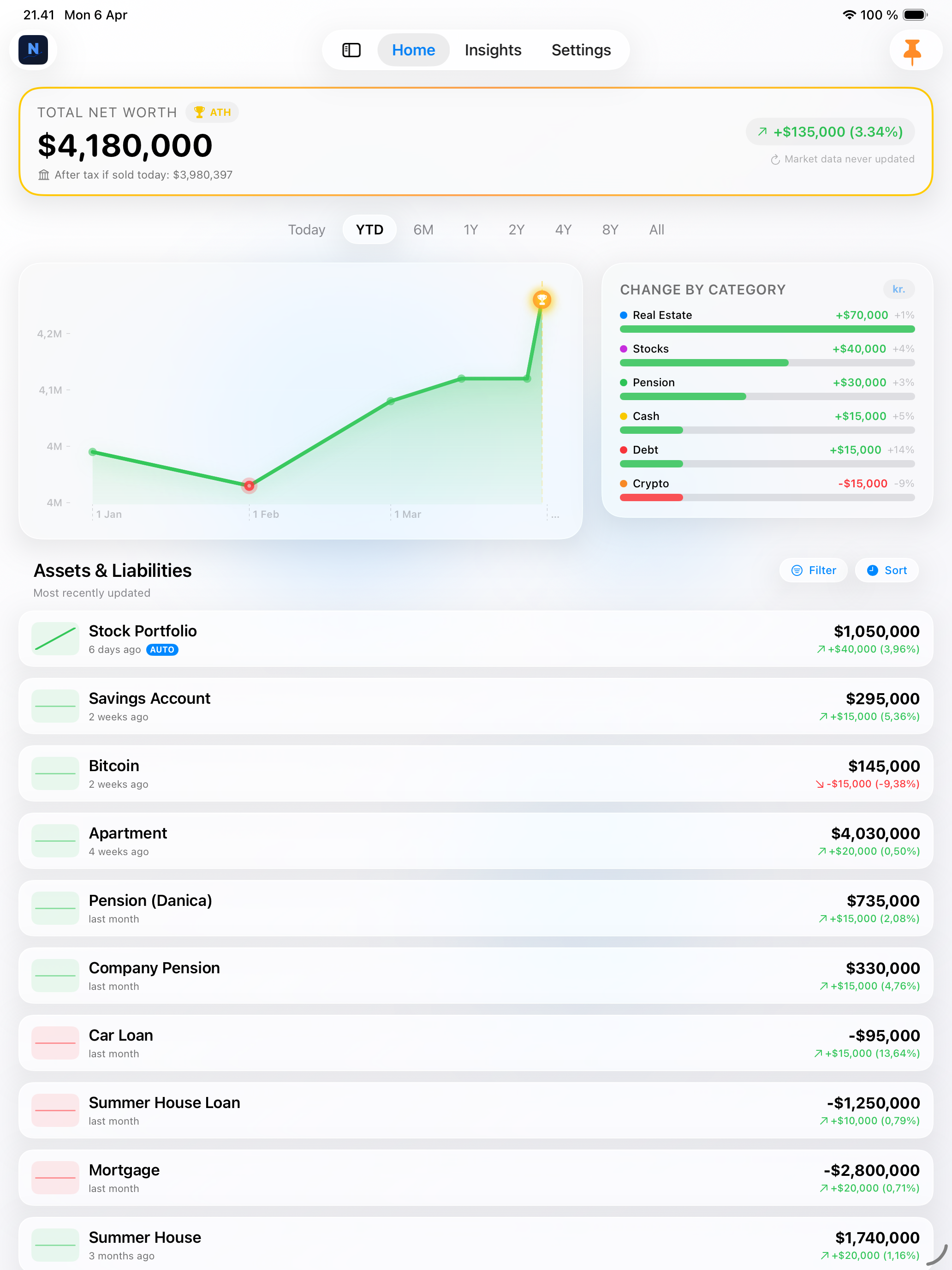This screenshot has width=952, height=1270.
Task: Click the Stocks category row
Action: coord(767,355)
